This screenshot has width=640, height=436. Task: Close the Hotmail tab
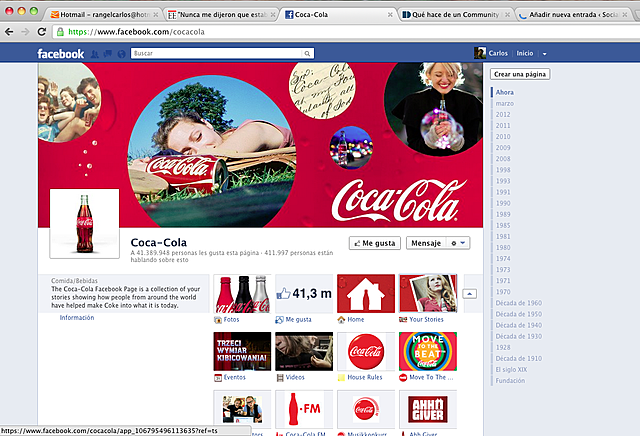(x=156, y=15)
